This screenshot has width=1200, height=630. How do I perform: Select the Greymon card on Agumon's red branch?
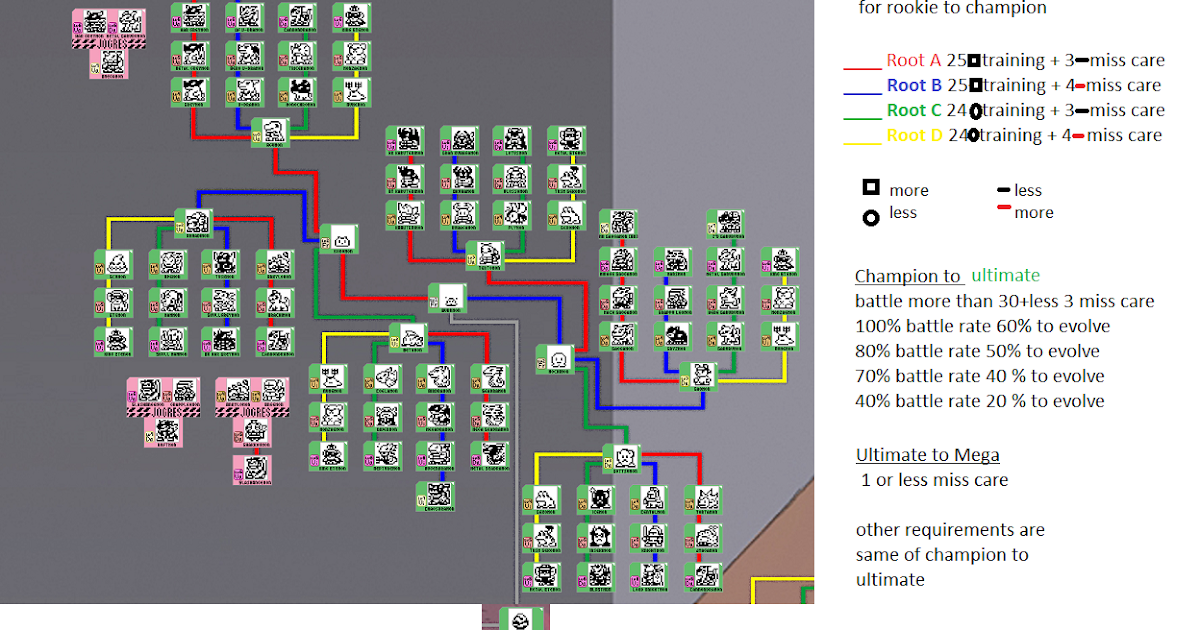click(x=190, y=91)
